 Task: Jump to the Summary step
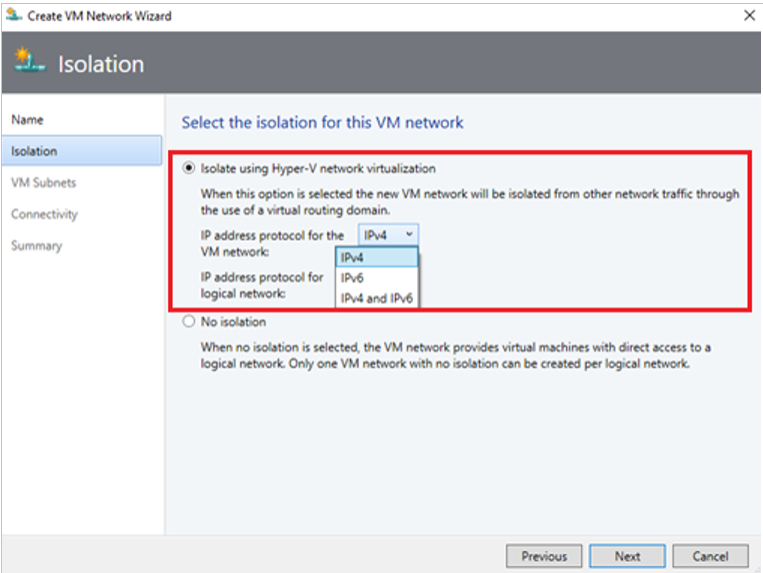36,246
